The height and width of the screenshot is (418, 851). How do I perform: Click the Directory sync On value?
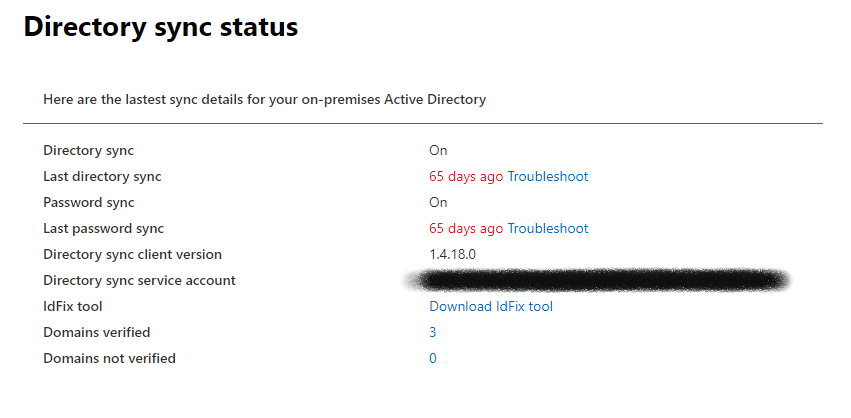pyautogui.click(x=438, y=151)
